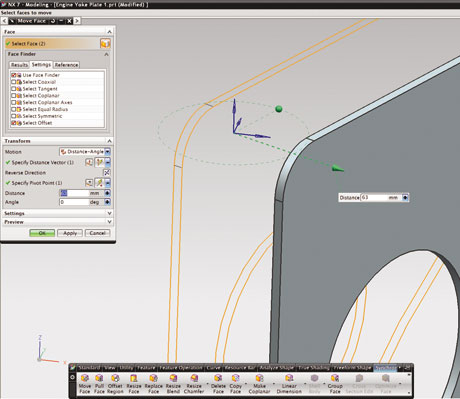Select the Copy Face tool
This screenshot has height=399, width=460.
[235, 384]
